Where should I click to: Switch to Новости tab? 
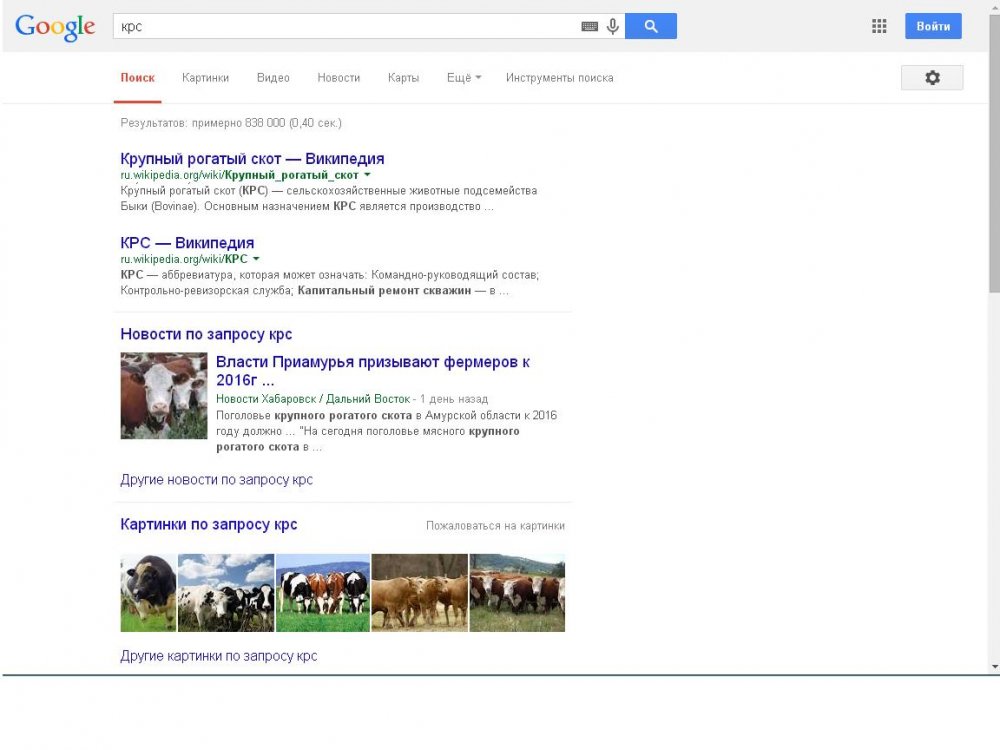tap(339, 78)
